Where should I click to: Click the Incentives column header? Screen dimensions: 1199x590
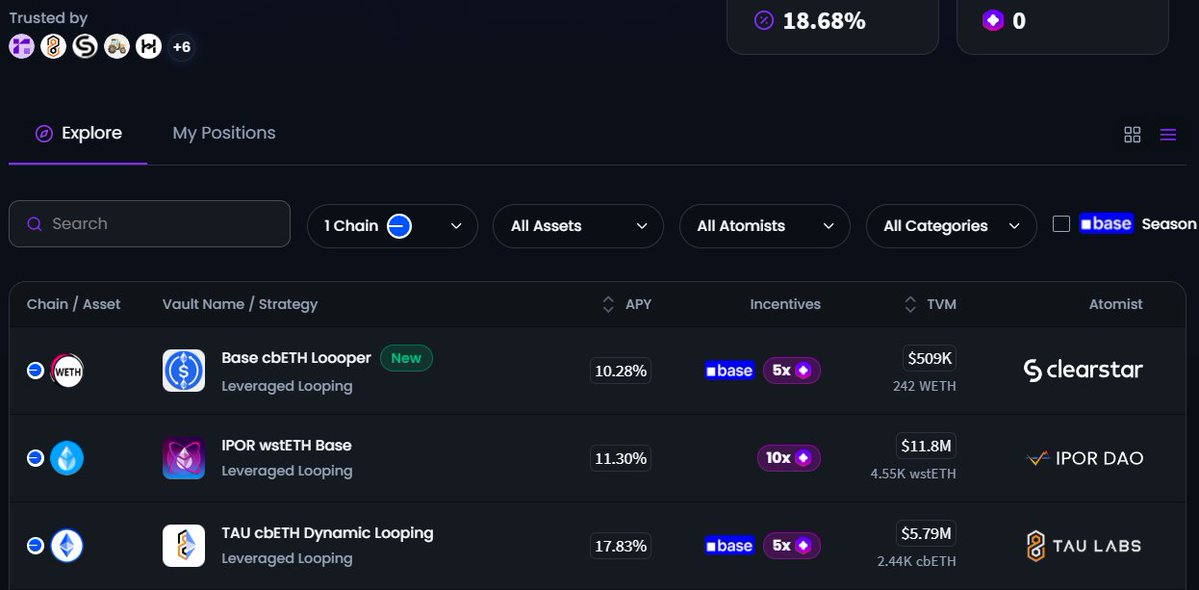[x=785, y=304]
